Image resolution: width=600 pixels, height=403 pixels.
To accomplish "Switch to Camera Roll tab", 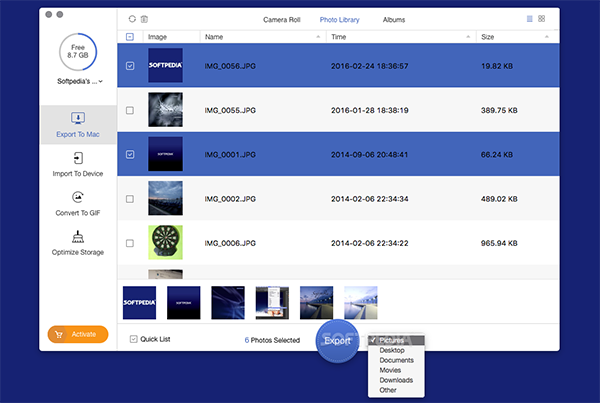I will (282, 19).
